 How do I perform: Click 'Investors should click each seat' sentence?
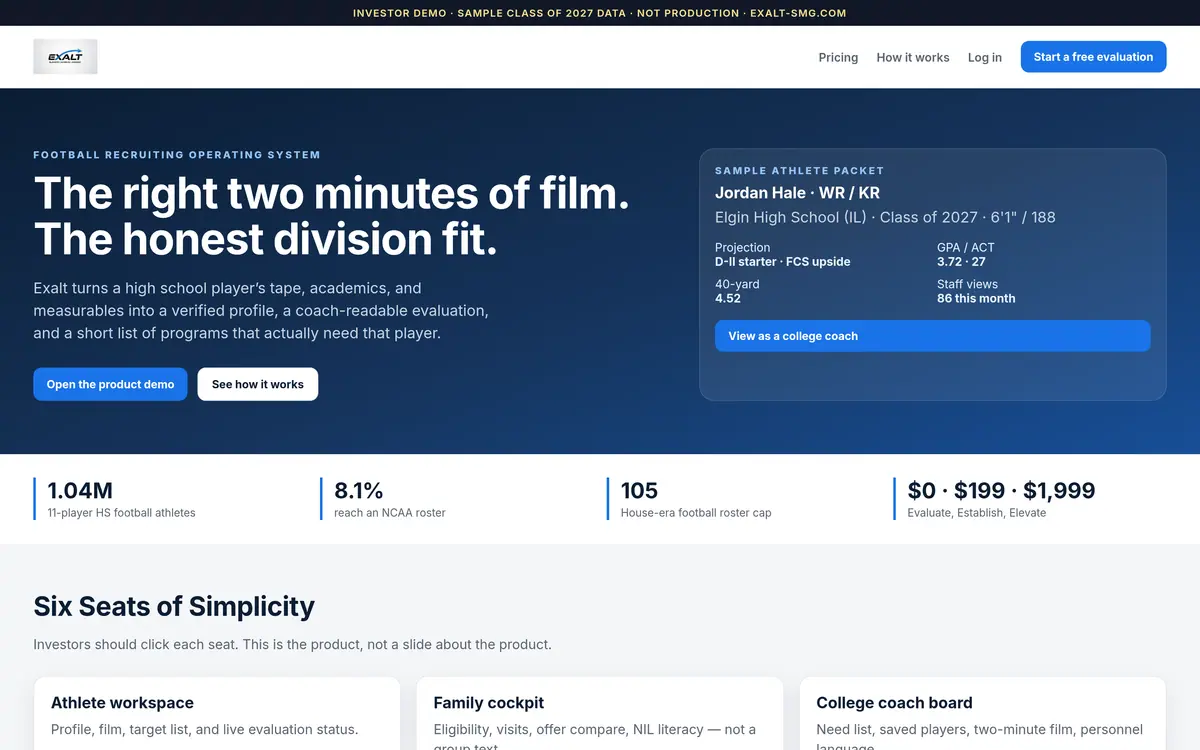pos(292,644)
